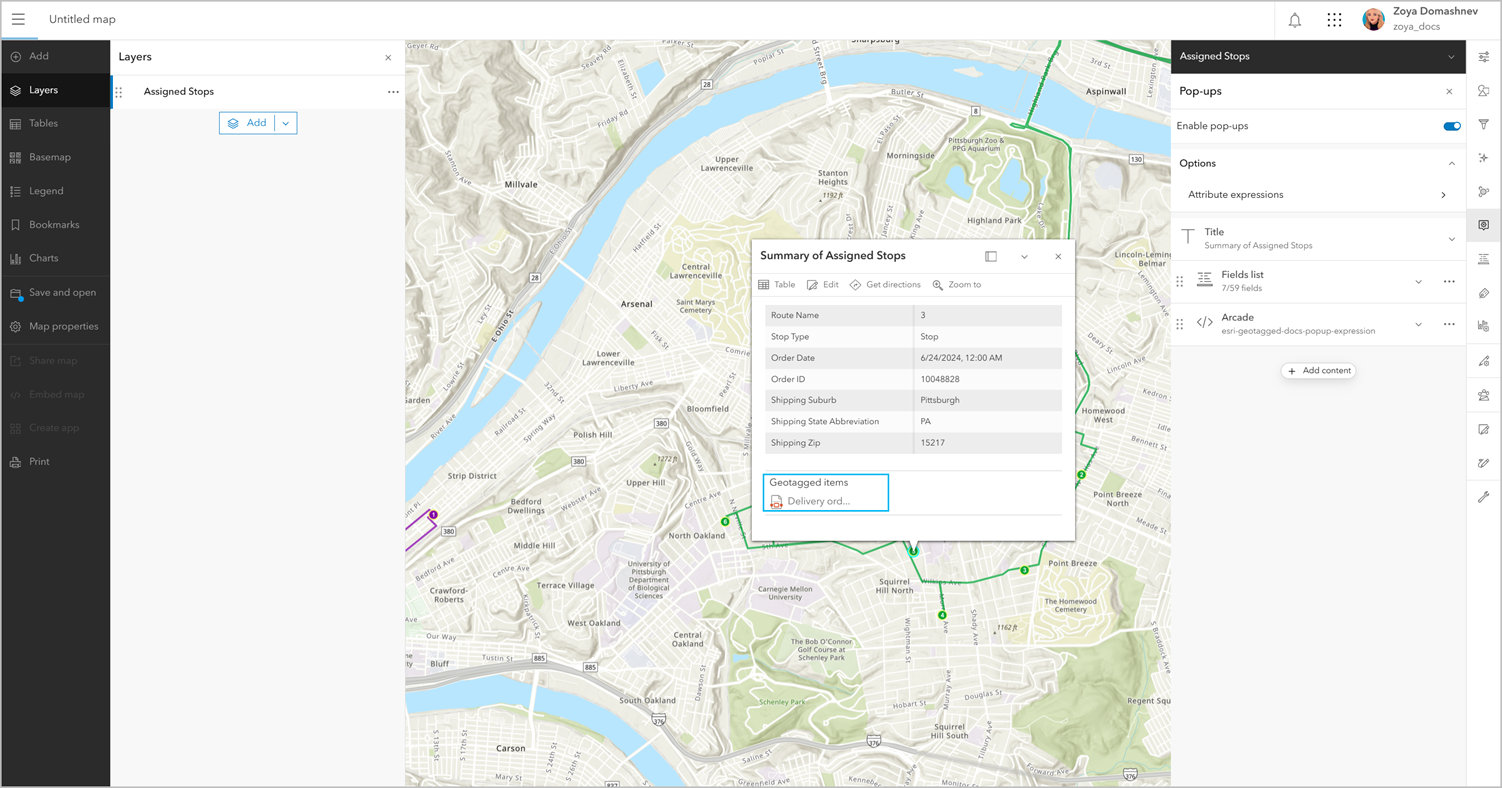Disable the Enable pop-ups toggle

pos(1451,125)
